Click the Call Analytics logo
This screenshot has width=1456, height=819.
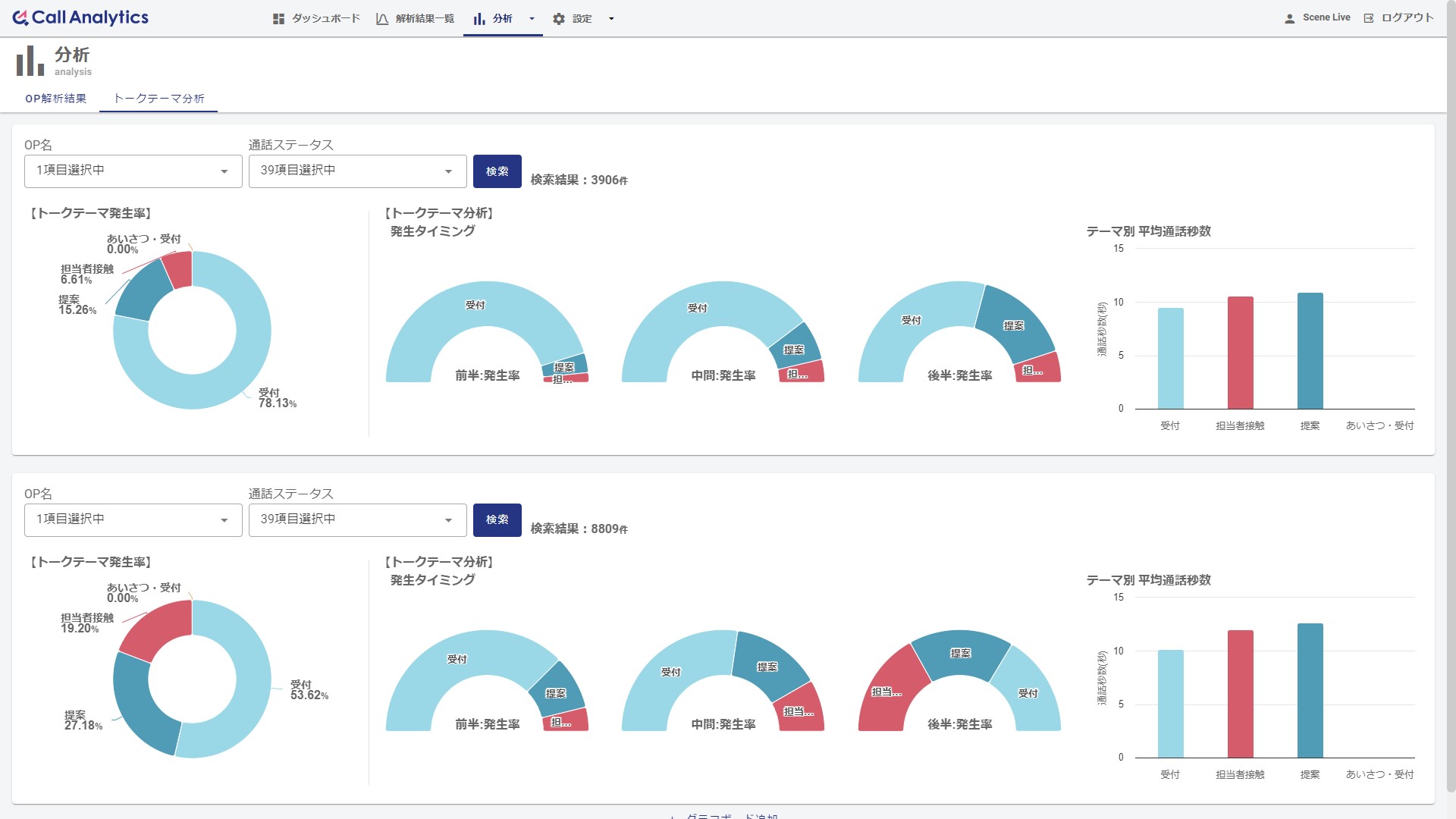(x=80, y=17)
